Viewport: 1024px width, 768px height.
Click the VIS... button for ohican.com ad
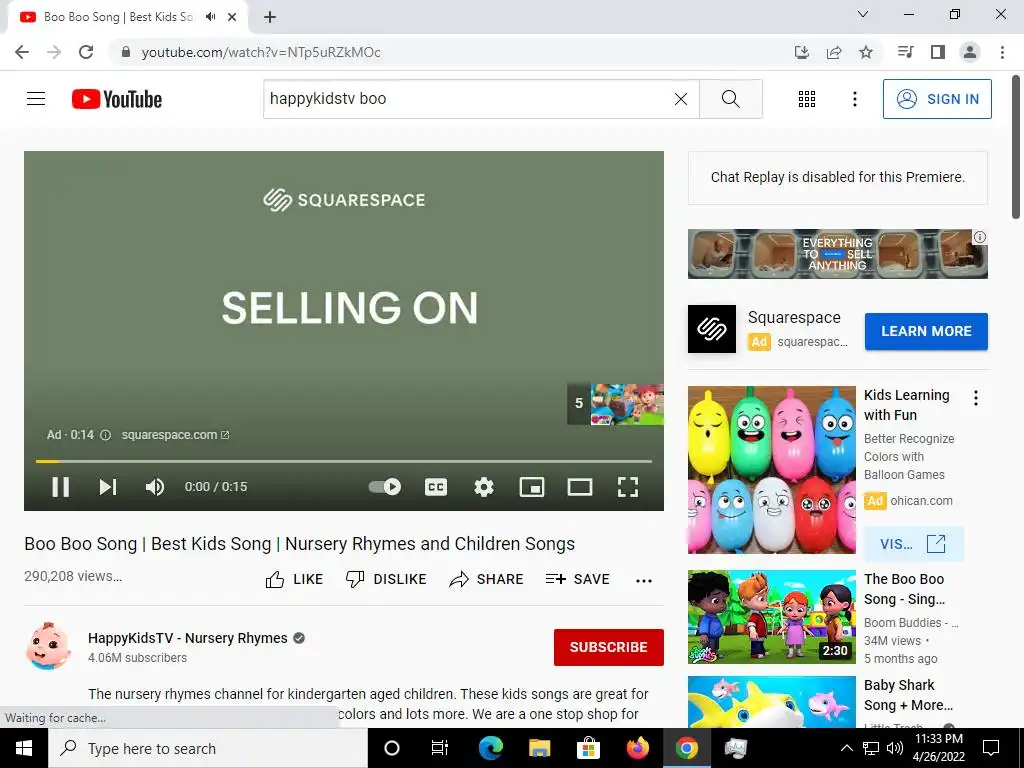pos(914,543)
